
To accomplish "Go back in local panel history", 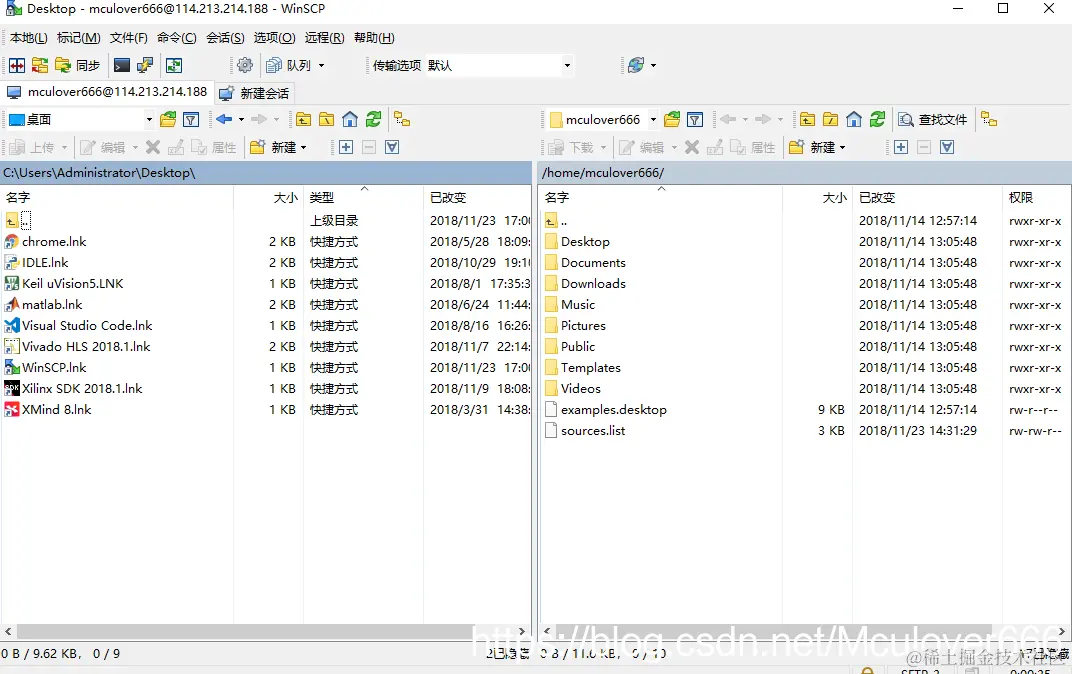I will [x=224, y=120].
